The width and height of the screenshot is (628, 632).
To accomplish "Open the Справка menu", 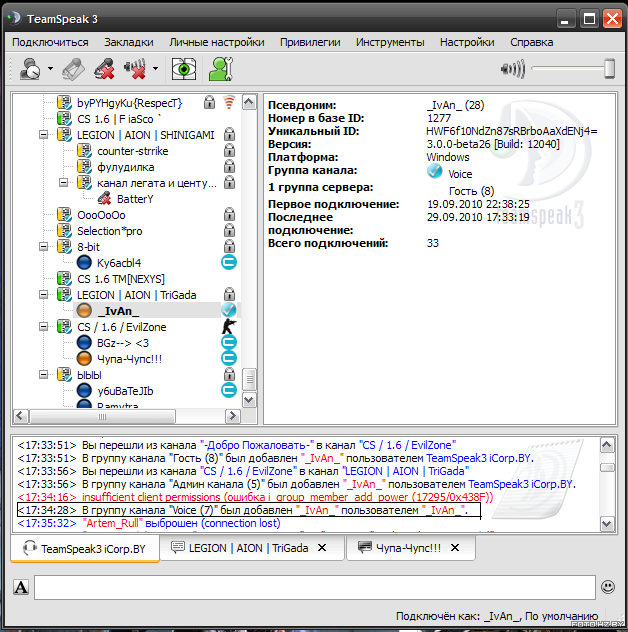I will pyautogui.click(x=531, y=42).
